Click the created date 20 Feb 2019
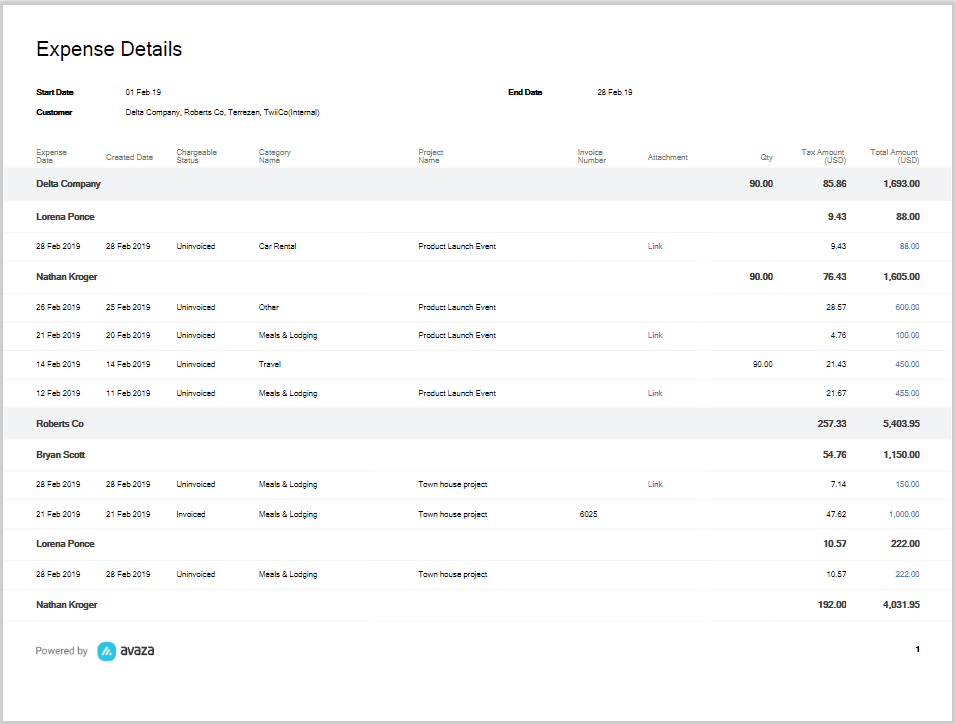The height and width of the screenshot is (724, 956). coord(128,335)
